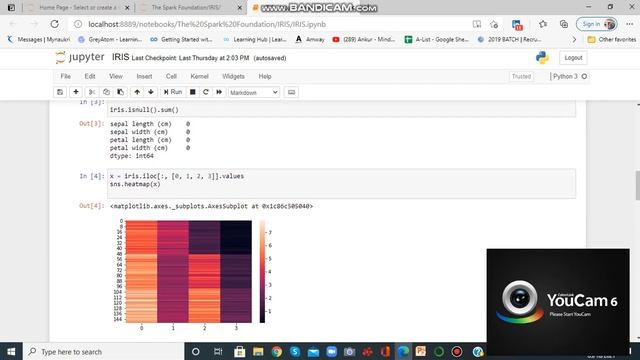Open the Cell menu
The image size is (640, 360).
(x=171, y=76)
